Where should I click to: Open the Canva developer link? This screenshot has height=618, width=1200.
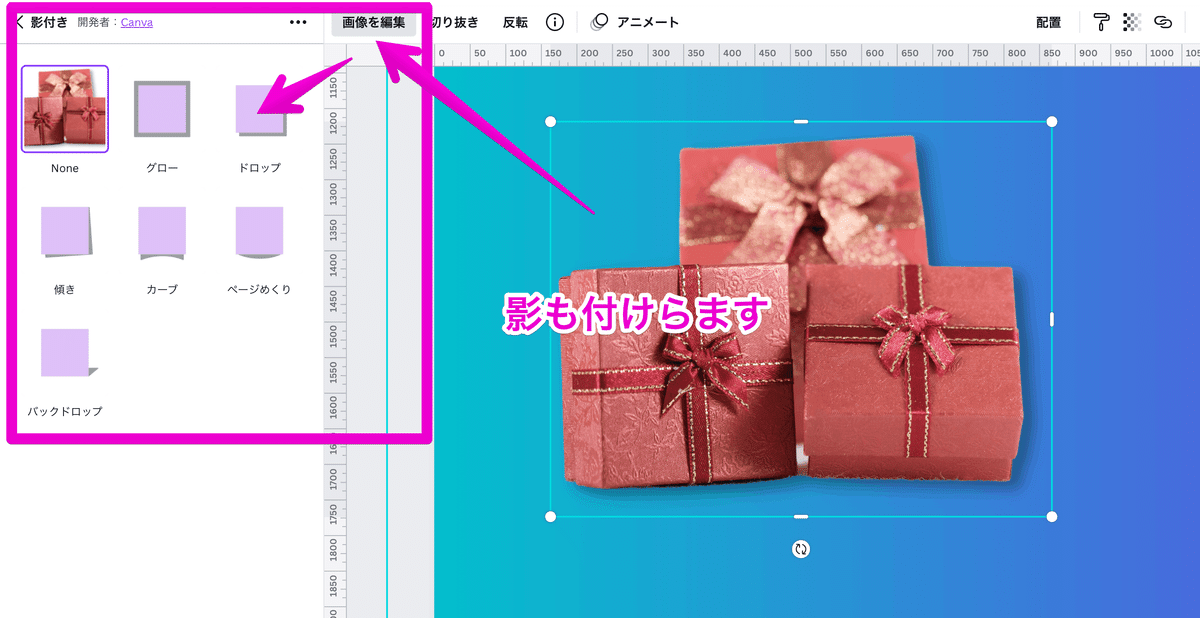(x=137, y=21)
